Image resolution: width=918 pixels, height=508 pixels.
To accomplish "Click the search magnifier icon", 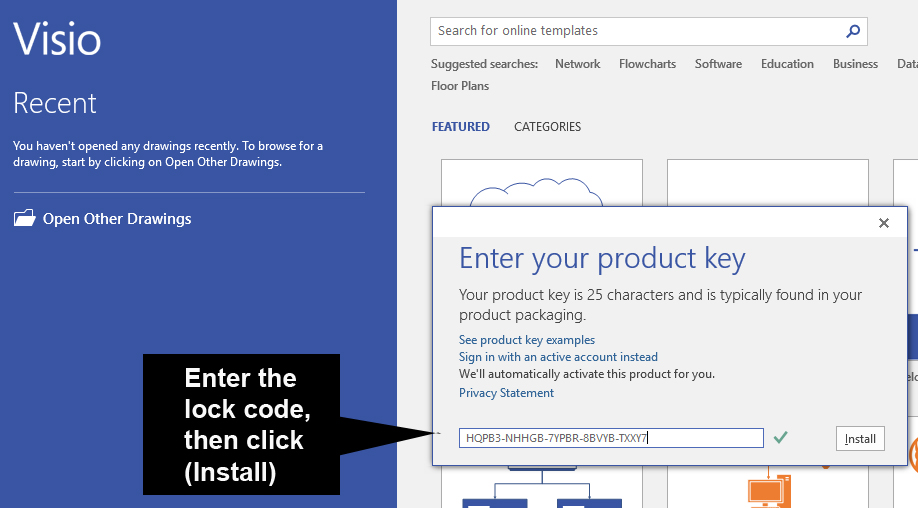I will [853, 31].
